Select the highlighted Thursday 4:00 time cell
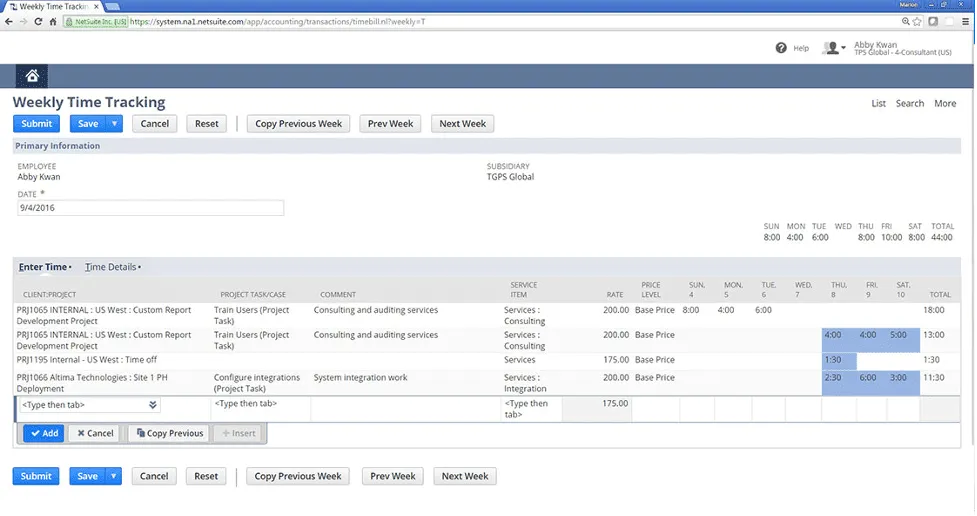This screenshot has height=516, width=977. point(837,335)
